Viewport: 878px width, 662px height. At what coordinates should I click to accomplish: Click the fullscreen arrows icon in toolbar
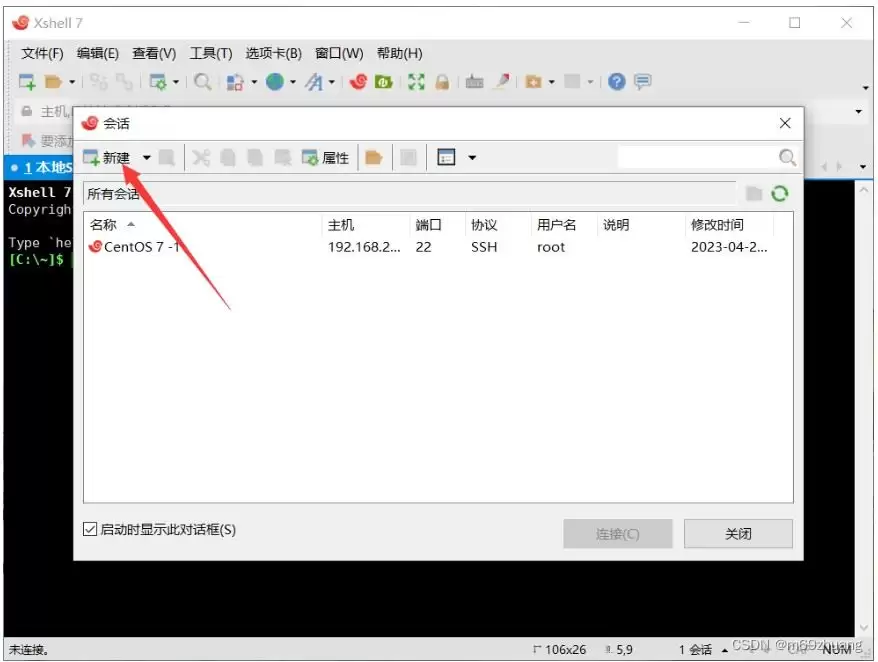(416, 82)
